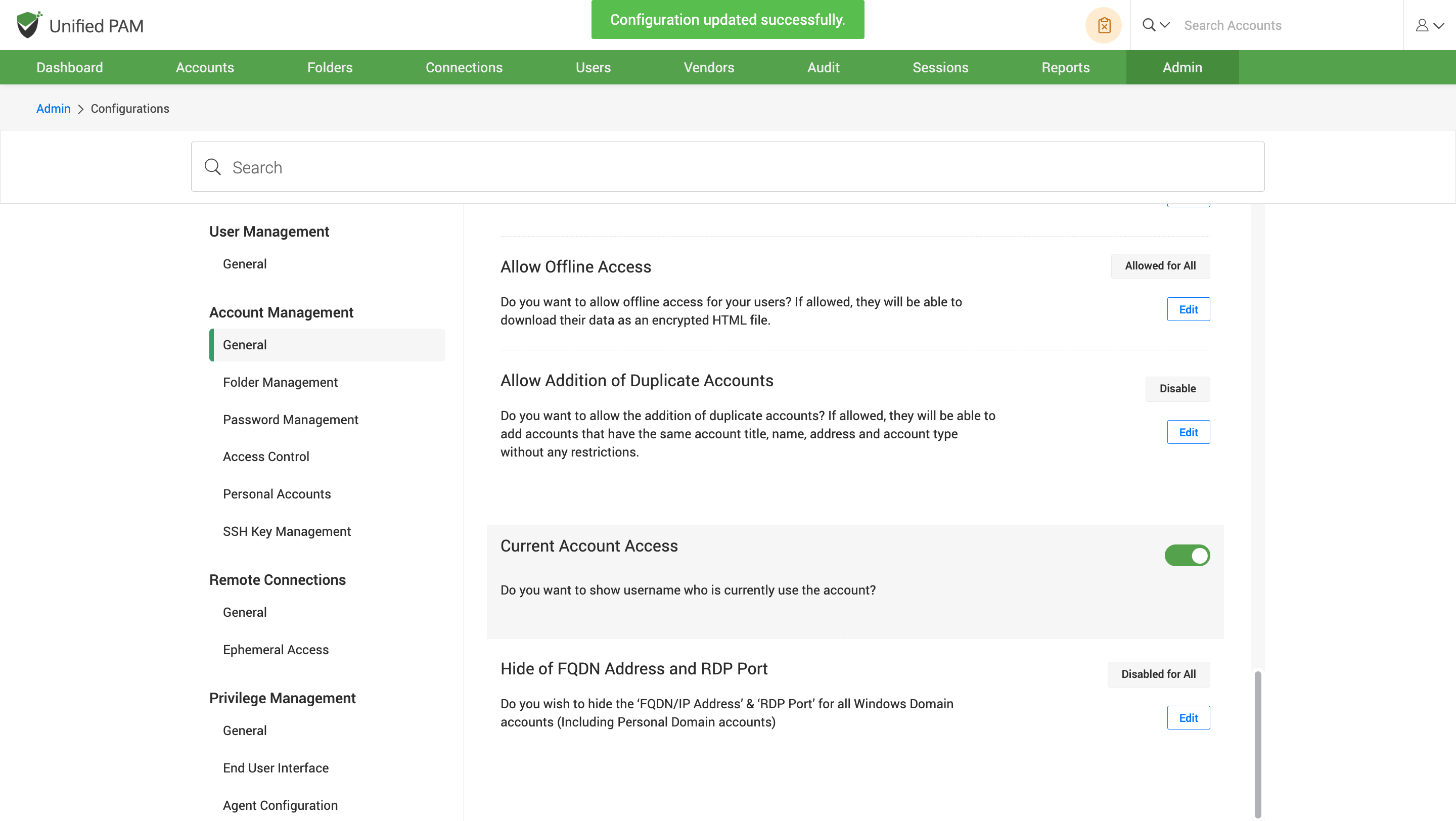
Task: Go to the Connections tab
Action: click(464, 67)
